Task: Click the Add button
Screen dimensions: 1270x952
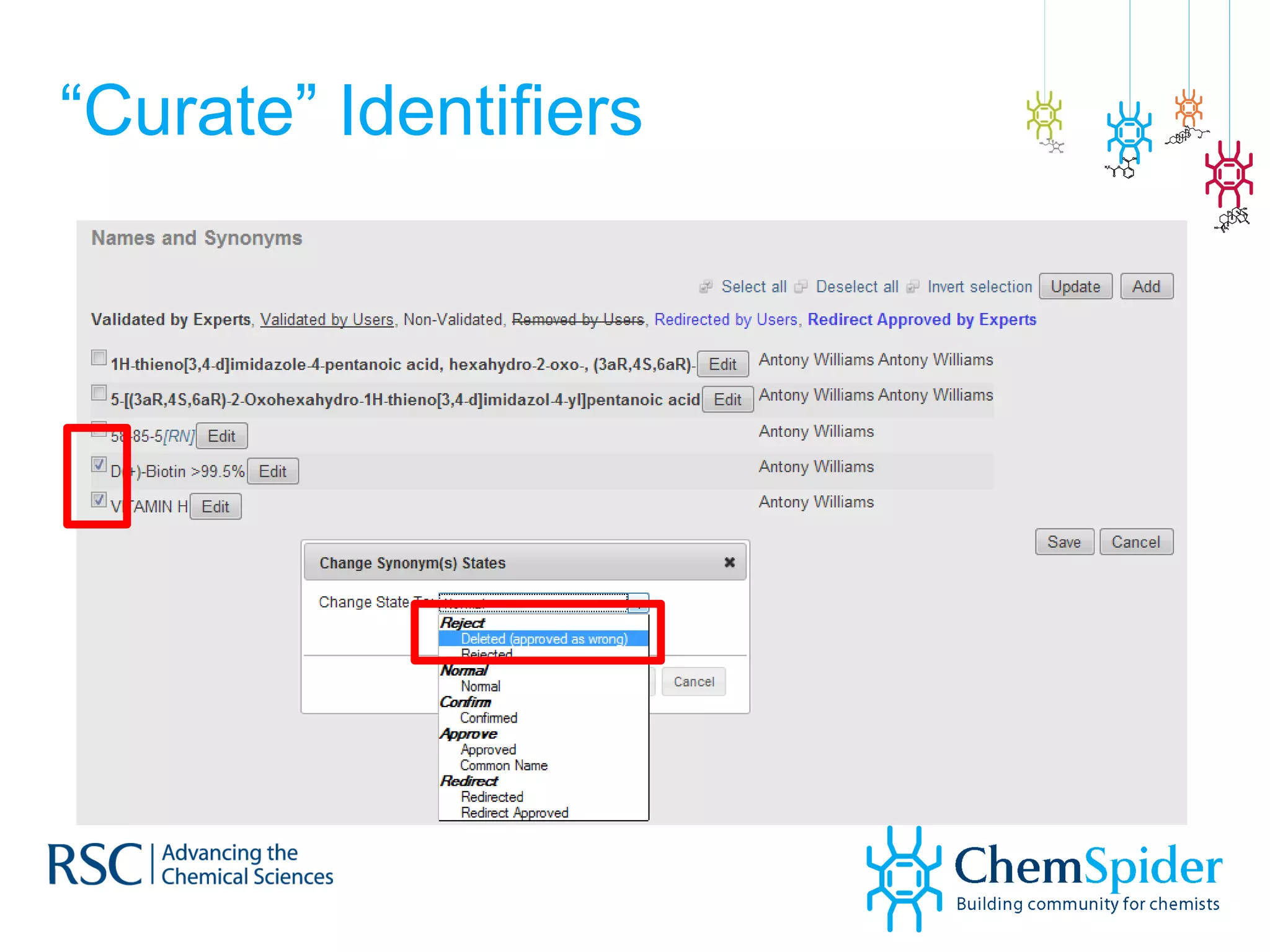Action: (x=1147, y=286)
